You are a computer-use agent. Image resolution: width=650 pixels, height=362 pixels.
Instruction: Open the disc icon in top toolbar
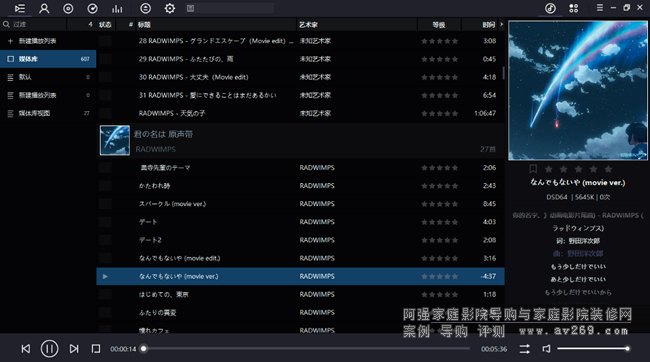[x=68, y=8]
